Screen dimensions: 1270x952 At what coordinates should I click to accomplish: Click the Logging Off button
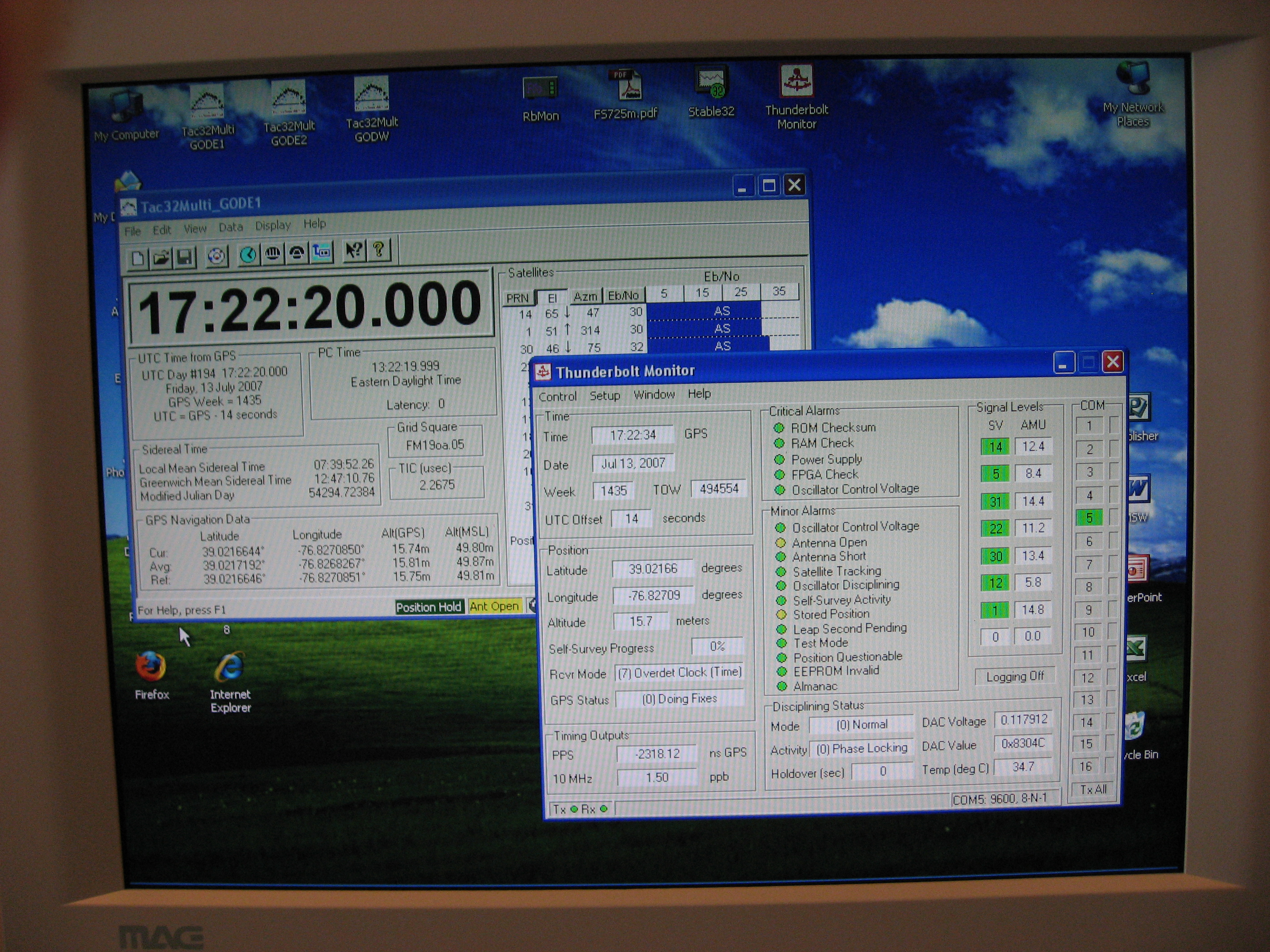click(x=1015, y=677)
